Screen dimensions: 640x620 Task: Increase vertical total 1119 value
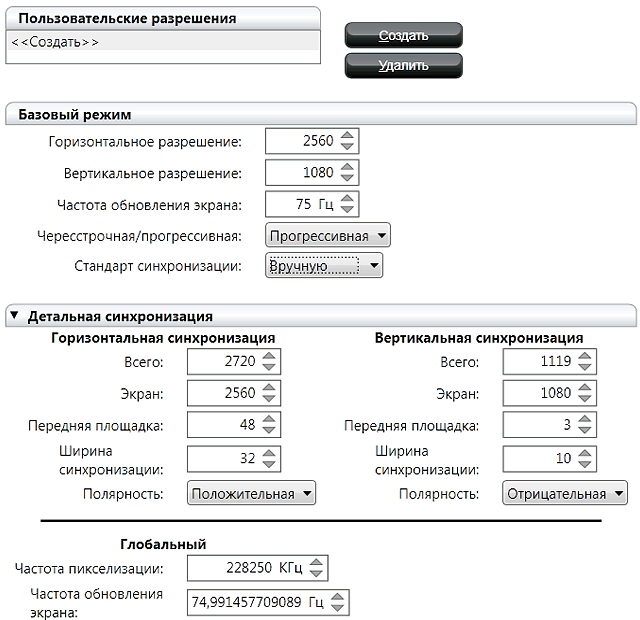pyautogui.click(x=584, y=356)
